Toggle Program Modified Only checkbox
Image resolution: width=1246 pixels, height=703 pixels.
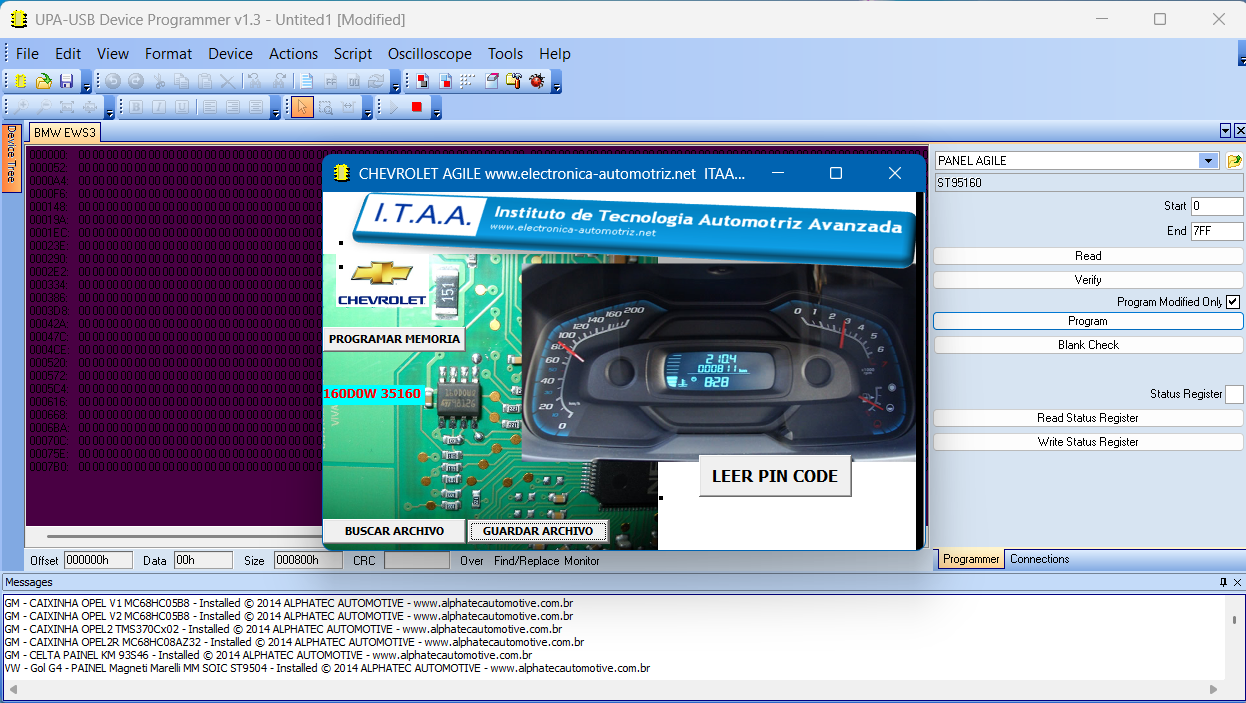click(x=1233, y=302)
